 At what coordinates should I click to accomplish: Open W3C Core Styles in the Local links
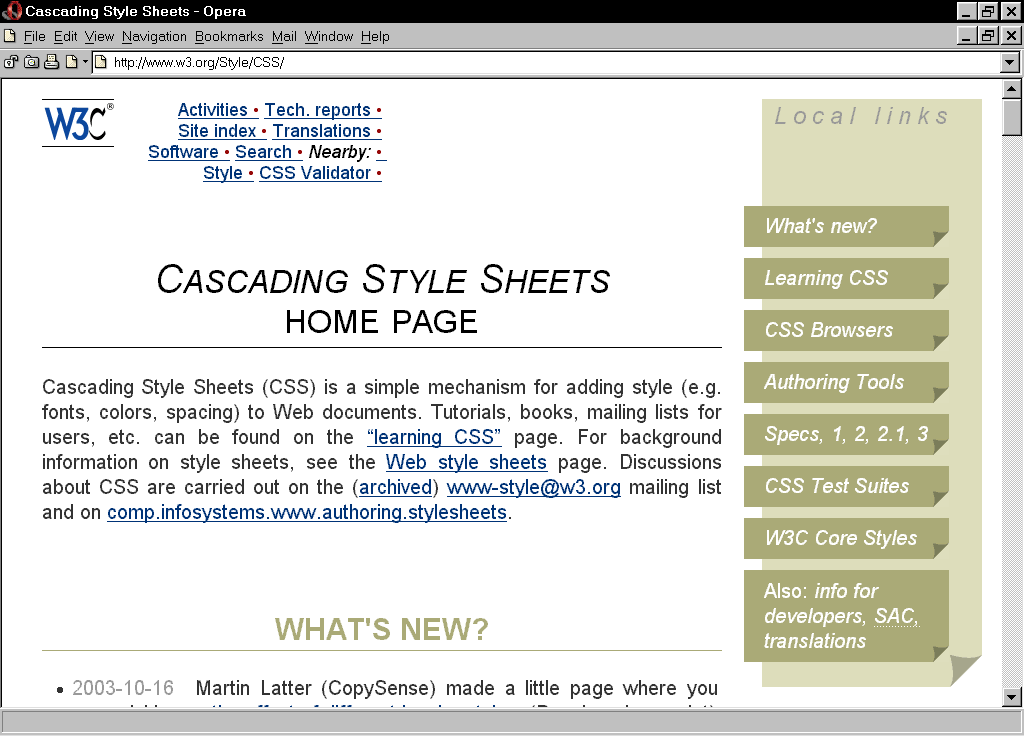coord(846,538)
